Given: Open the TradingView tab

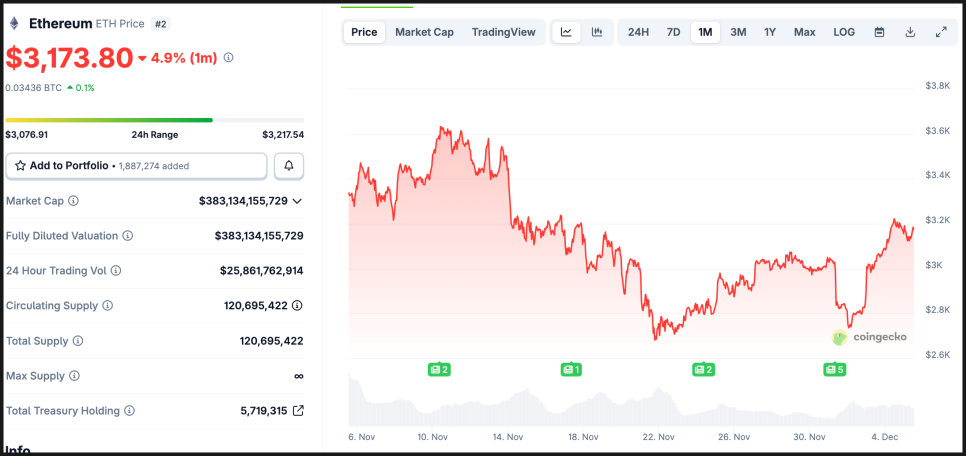Looking at the screenshot, I should click(503, 32).
